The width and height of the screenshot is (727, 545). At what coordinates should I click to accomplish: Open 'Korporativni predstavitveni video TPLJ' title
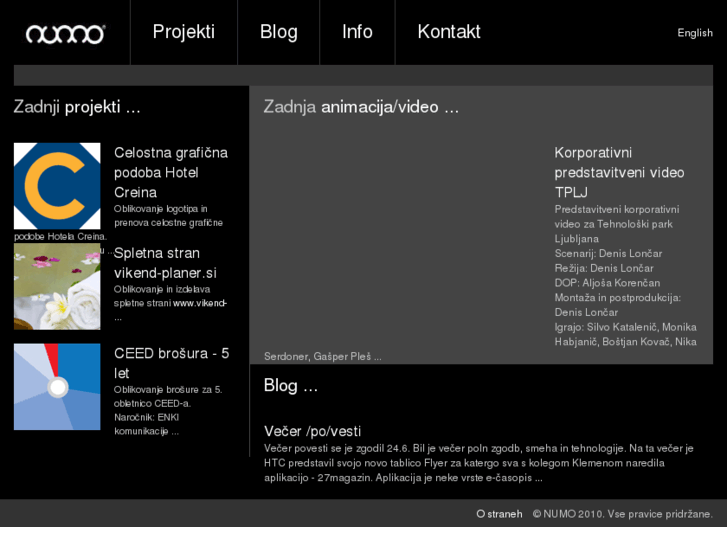pyautogui.click(x=619, y=173)
